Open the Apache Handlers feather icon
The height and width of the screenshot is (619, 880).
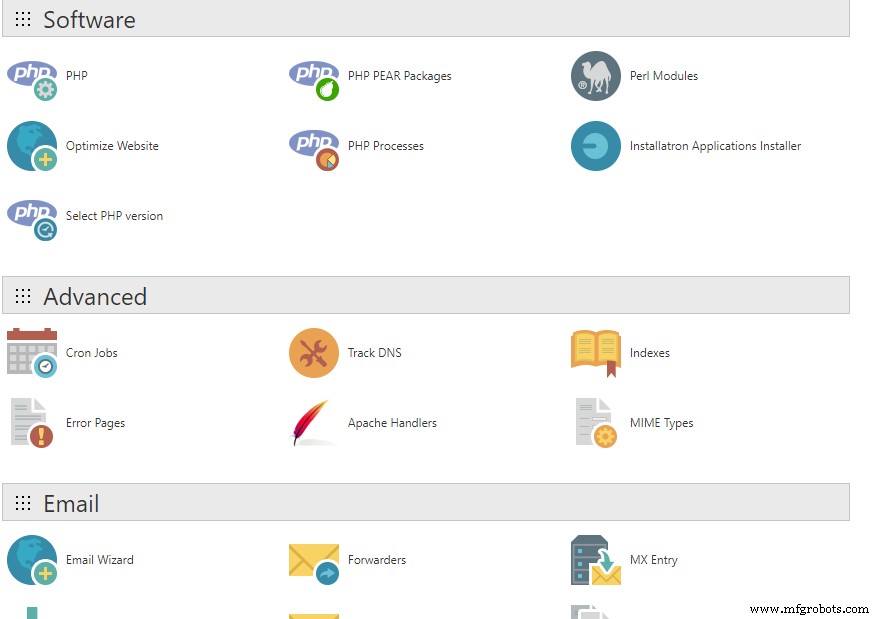[312, 423]
